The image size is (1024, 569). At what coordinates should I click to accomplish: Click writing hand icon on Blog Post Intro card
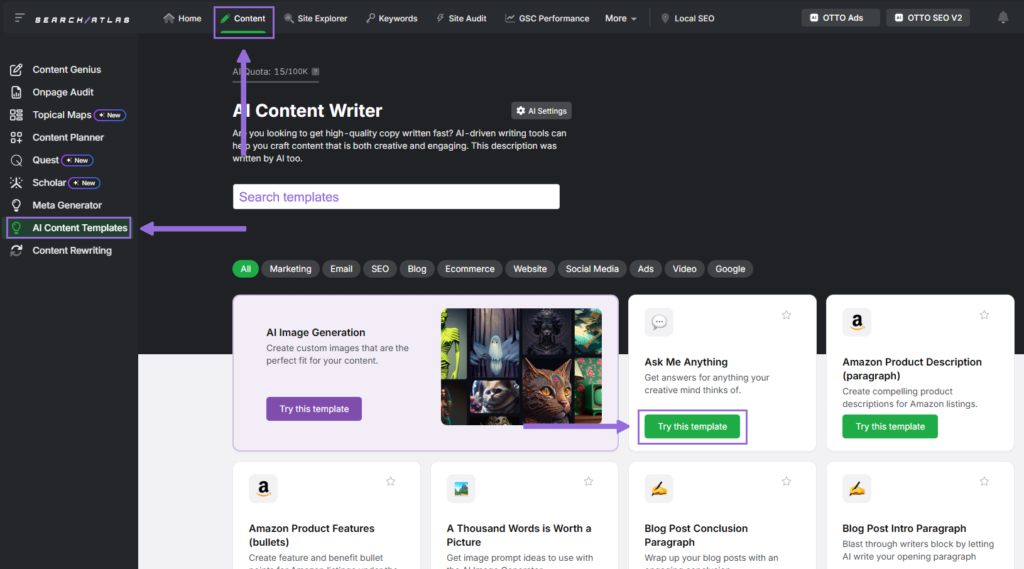coord(856,488)
